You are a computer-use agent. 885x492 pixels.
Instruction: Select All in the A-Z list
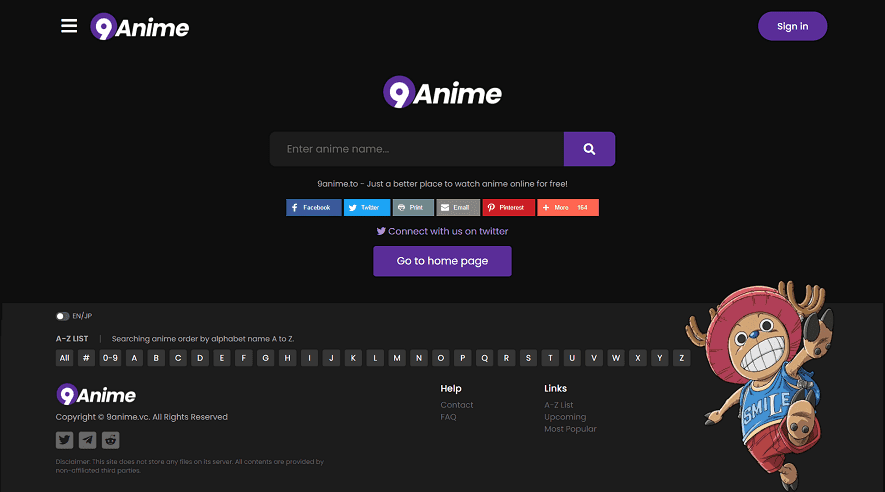coord(65,358)
